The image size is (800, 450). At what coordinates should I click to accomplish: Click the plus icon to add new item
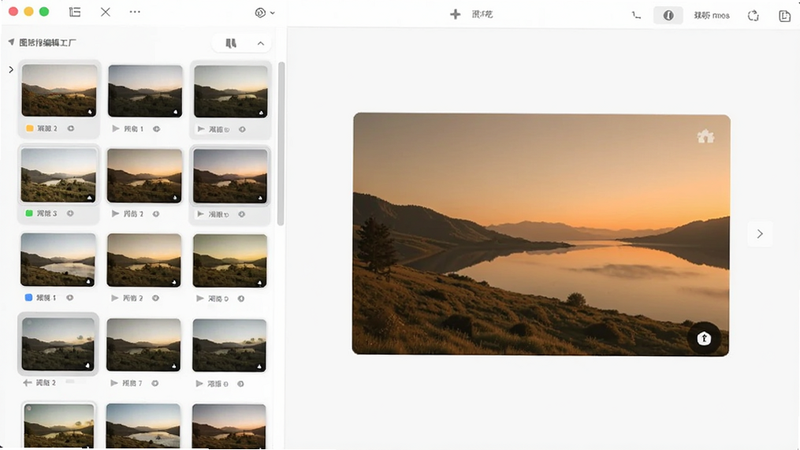point(455,14)
